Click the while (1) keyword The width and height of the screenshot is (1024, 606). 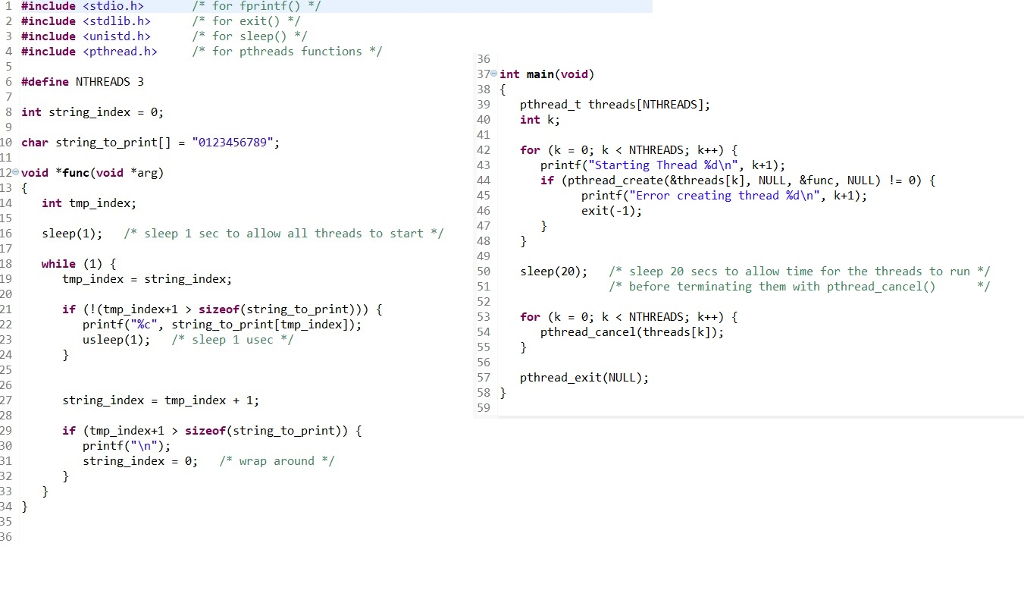pos(59,263)
